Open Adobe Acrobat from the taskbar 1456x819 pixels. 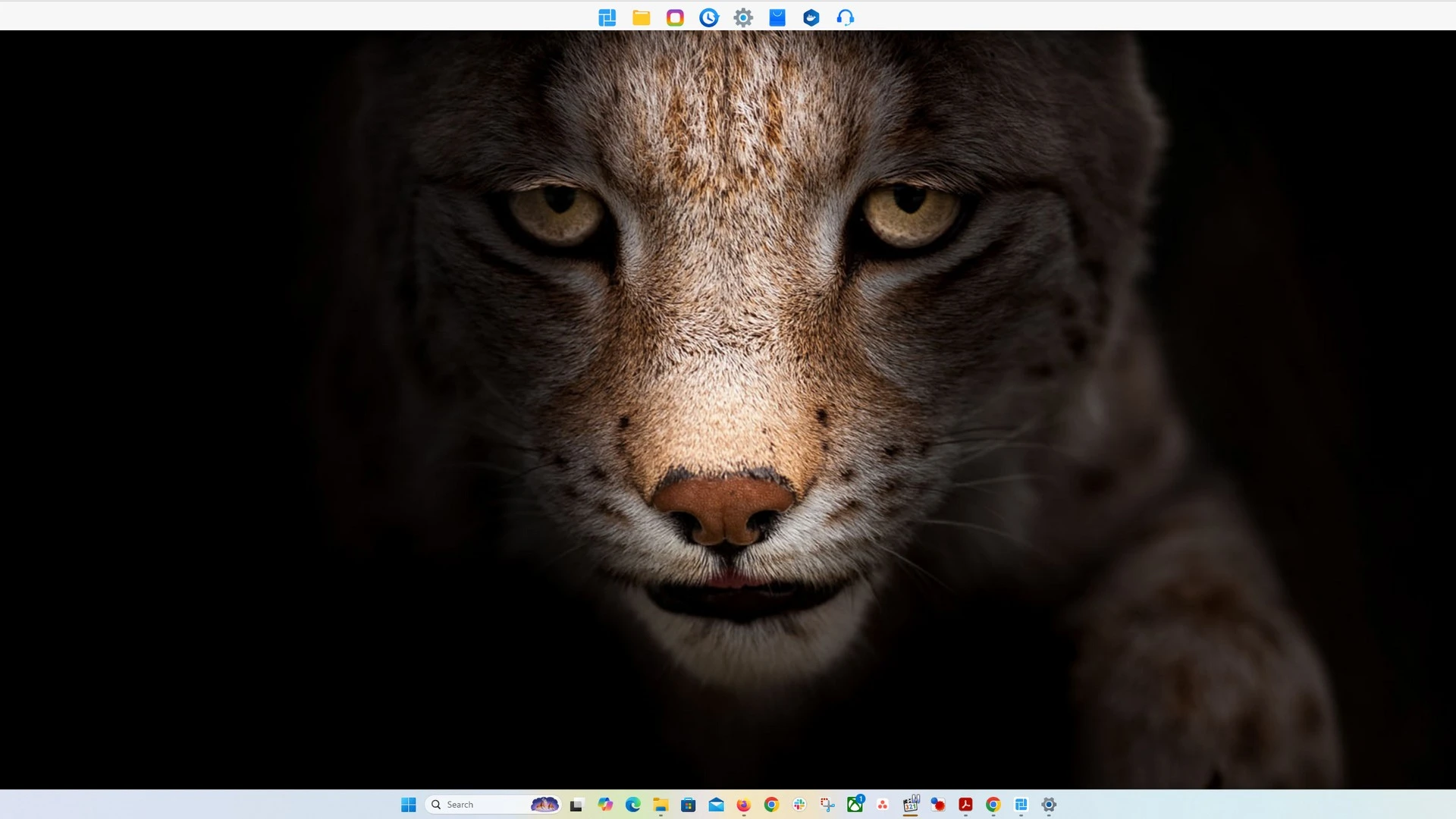[965, 805]
